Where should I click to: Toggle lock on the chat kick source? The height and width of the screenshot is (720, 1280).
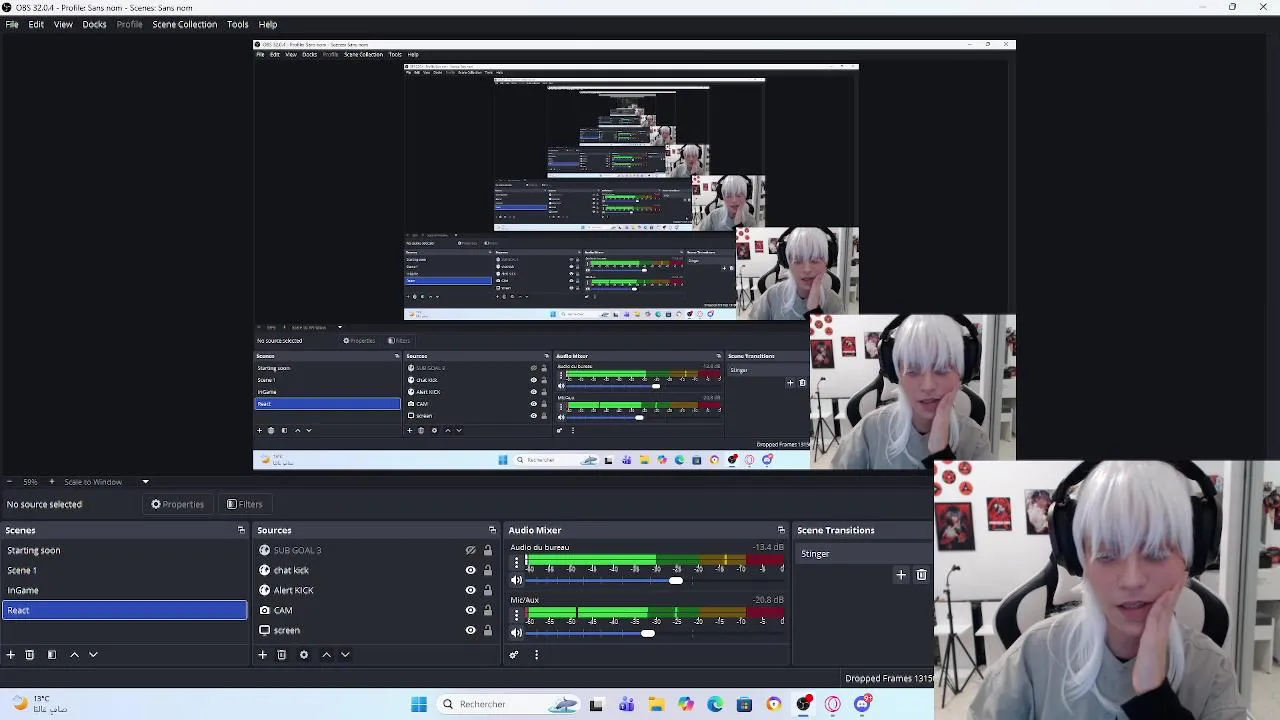[x=487, y=570]
